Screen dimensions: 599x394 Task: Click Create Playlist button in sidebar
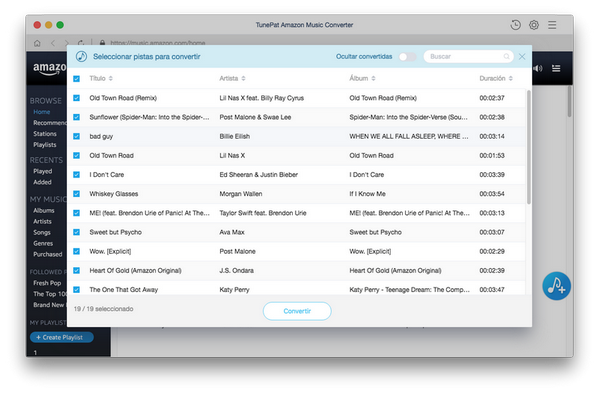[x=62, y=337]
